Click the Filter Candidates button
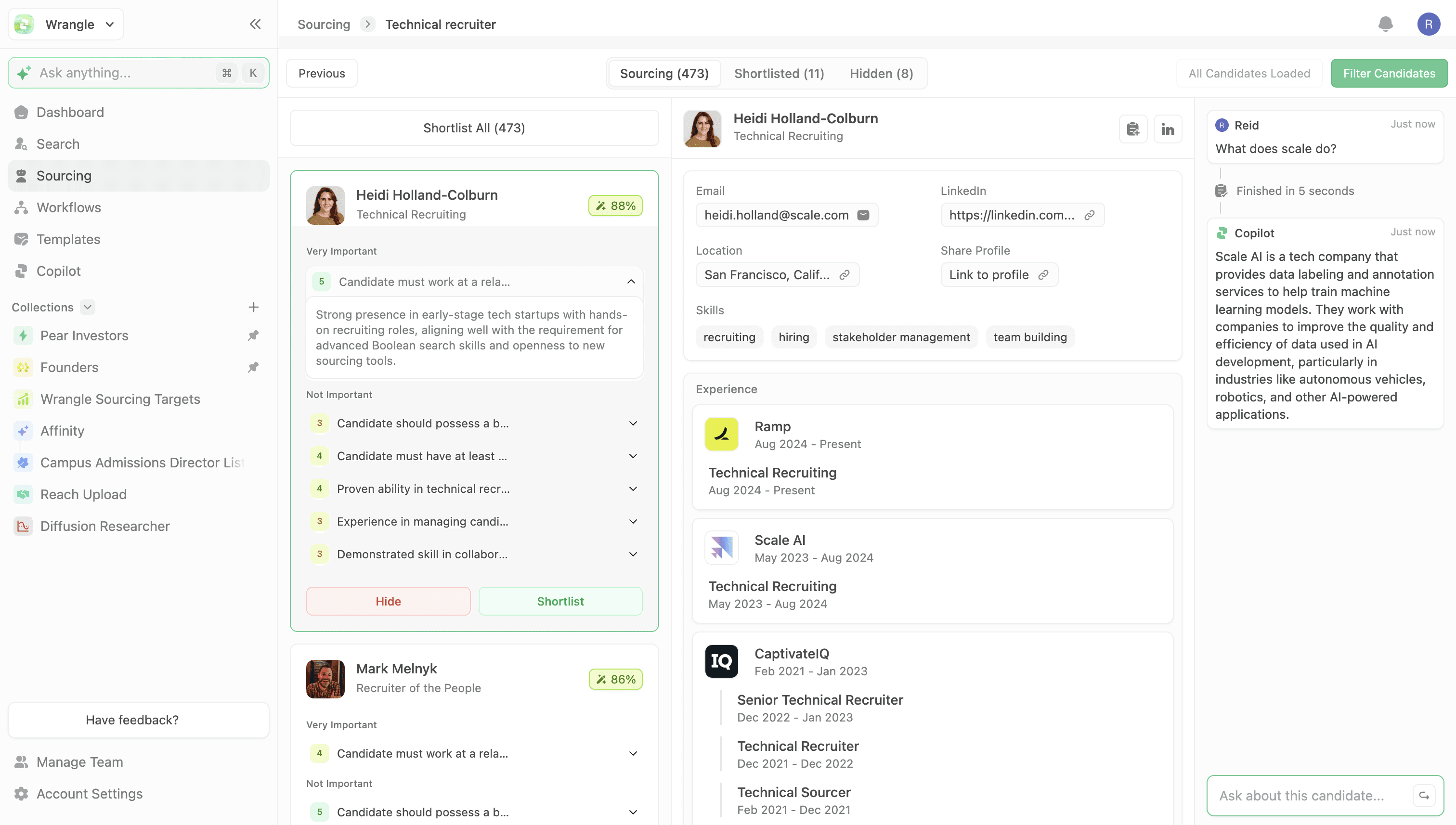Screen dimensions: 1456x825 pyautogui.click(x=1389, y=73)
